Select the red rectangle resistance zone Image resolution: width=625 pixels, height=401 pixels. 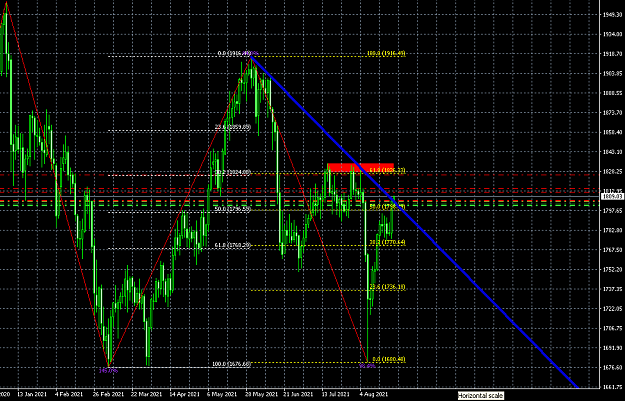tap(360, 167)
